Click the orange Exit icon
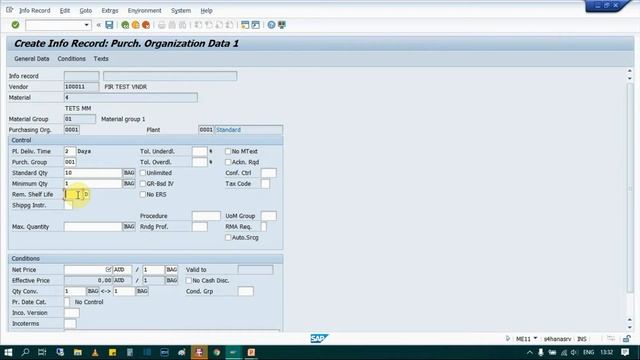640x360 pixels. pyautogui.click(x=136, y=25)
